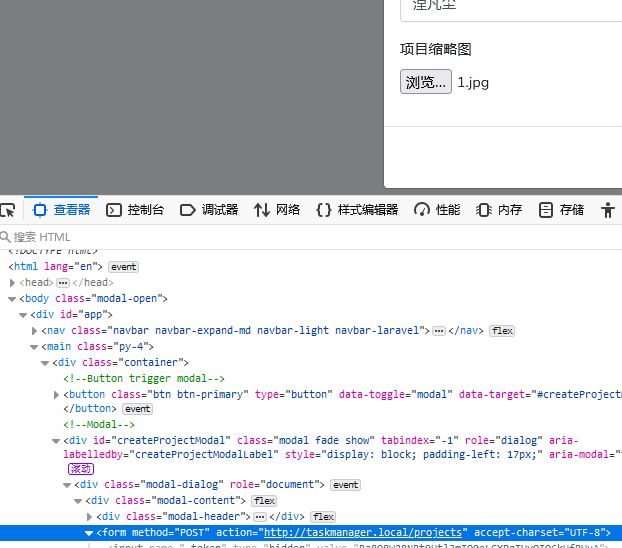Viewport: 622px width, 548px height.
Task: Collapse the modal-content div node
Action: pyautogui.click(x=79, y=501)
